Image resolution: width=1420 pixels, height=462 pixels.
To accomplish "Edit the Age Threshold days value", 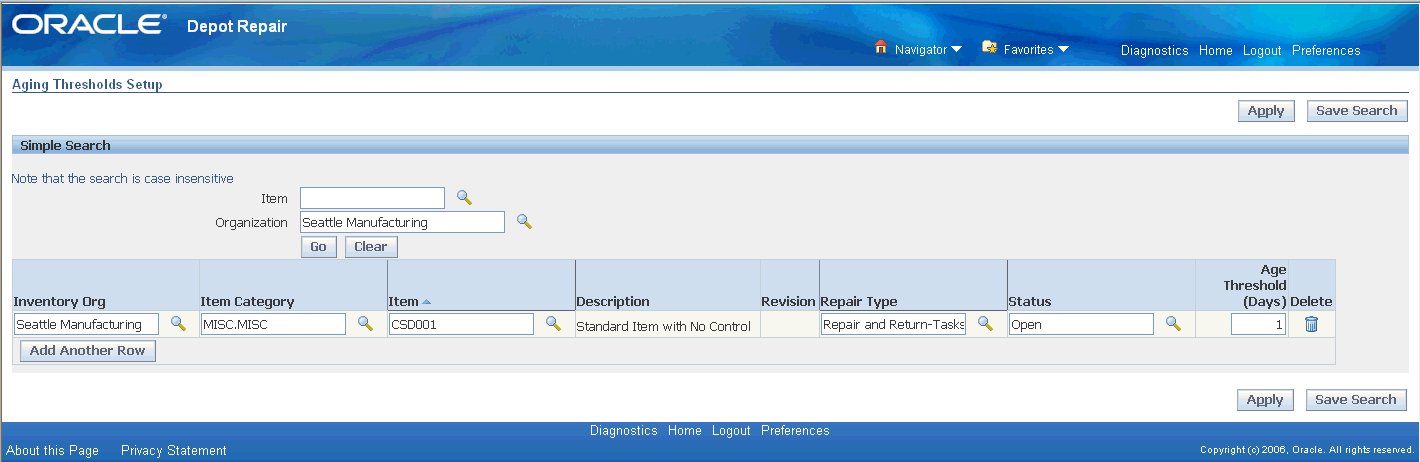I will [x=1258, y=324].
